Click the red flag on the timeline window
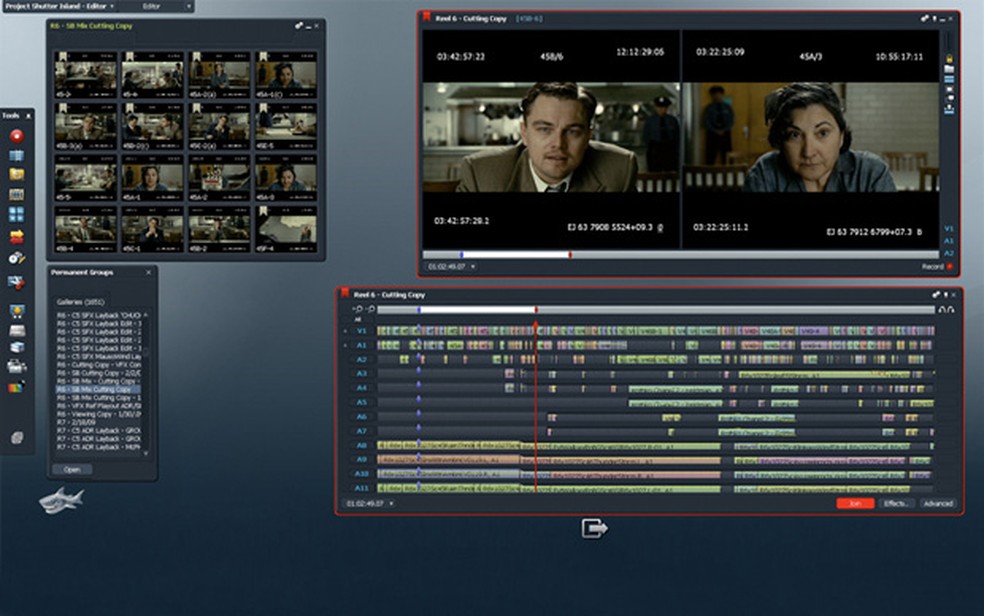The width and height of the screenshot is (984, 616). [x=345, y=294]
